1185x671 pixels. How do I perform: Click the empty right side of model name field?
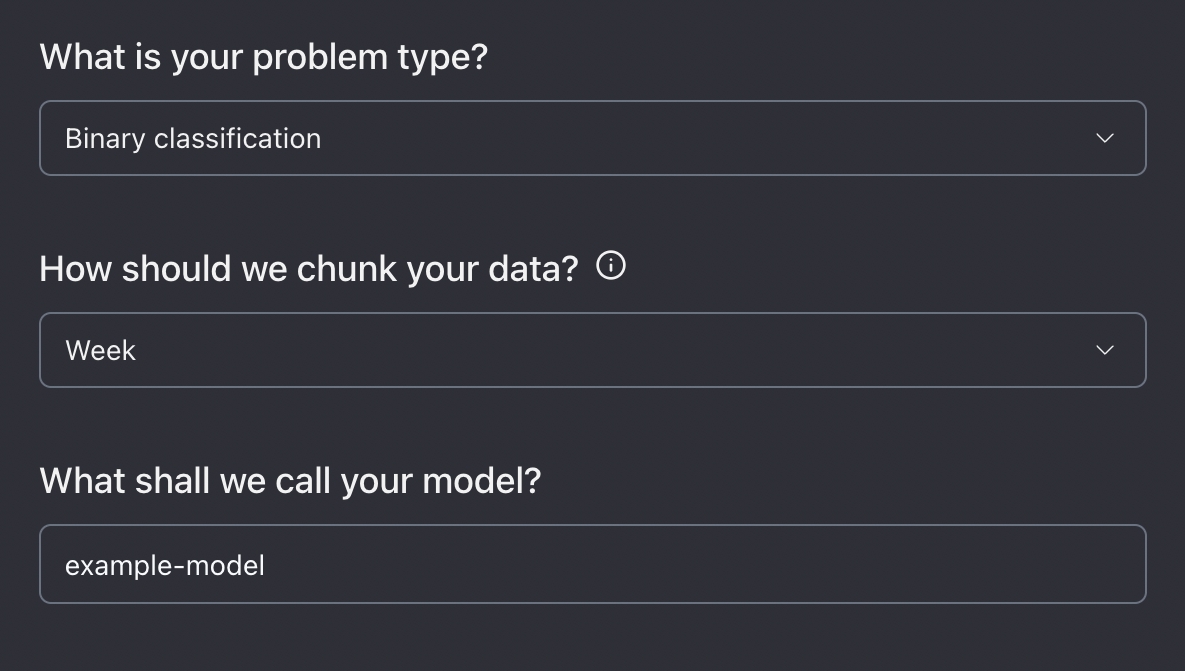pyautogui.click(x=950, y=564)
